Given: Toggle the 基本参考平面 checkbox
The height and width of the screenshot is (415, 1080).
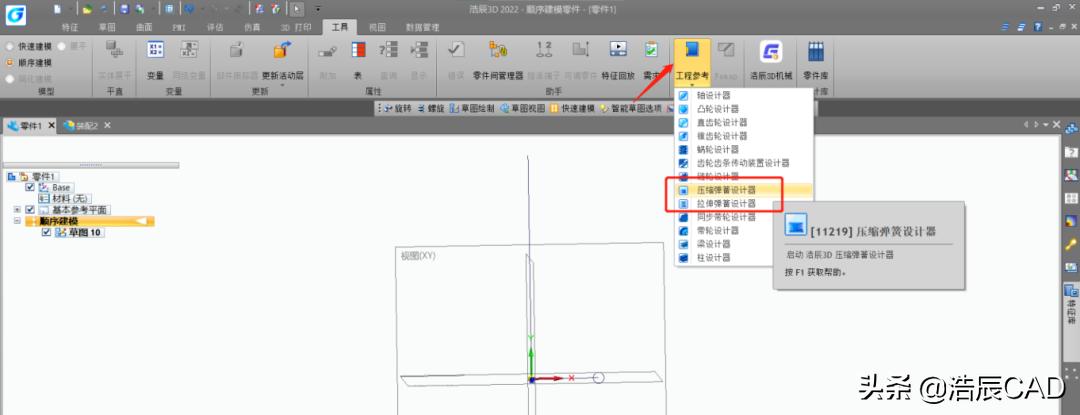Looking at the screenshot, I should click(30, 209).
